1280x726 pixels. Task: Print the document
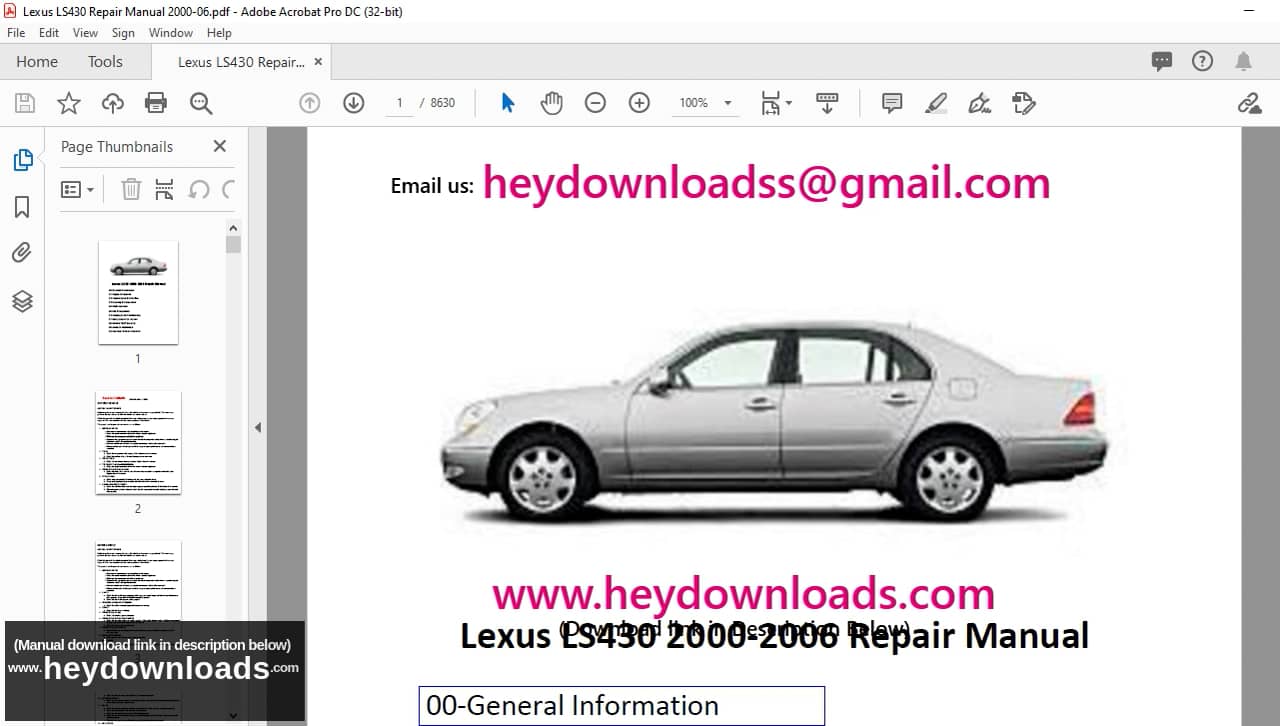(156, 103)
